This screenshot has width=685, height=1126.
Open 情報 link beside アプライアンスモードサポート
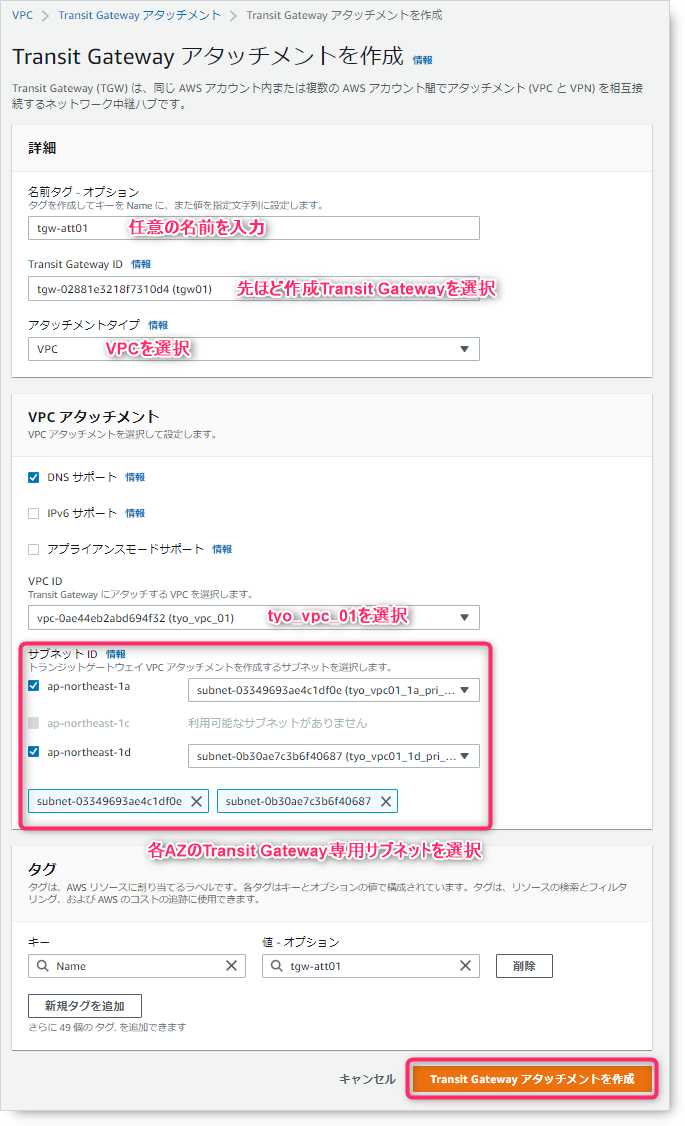click(x=222, y=549)
